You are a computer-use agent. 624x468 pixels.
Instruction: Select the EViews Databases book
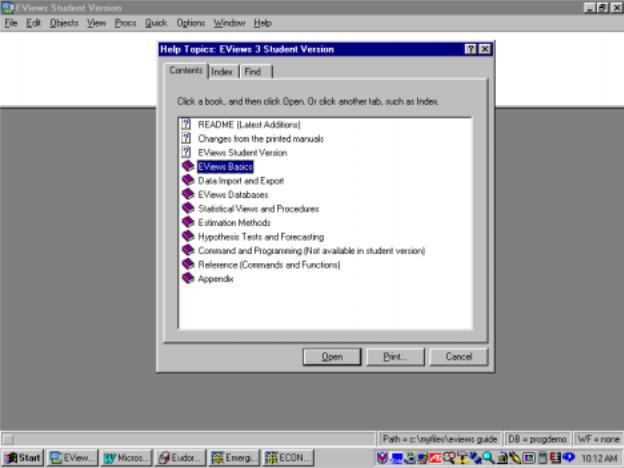pos(233,195)
